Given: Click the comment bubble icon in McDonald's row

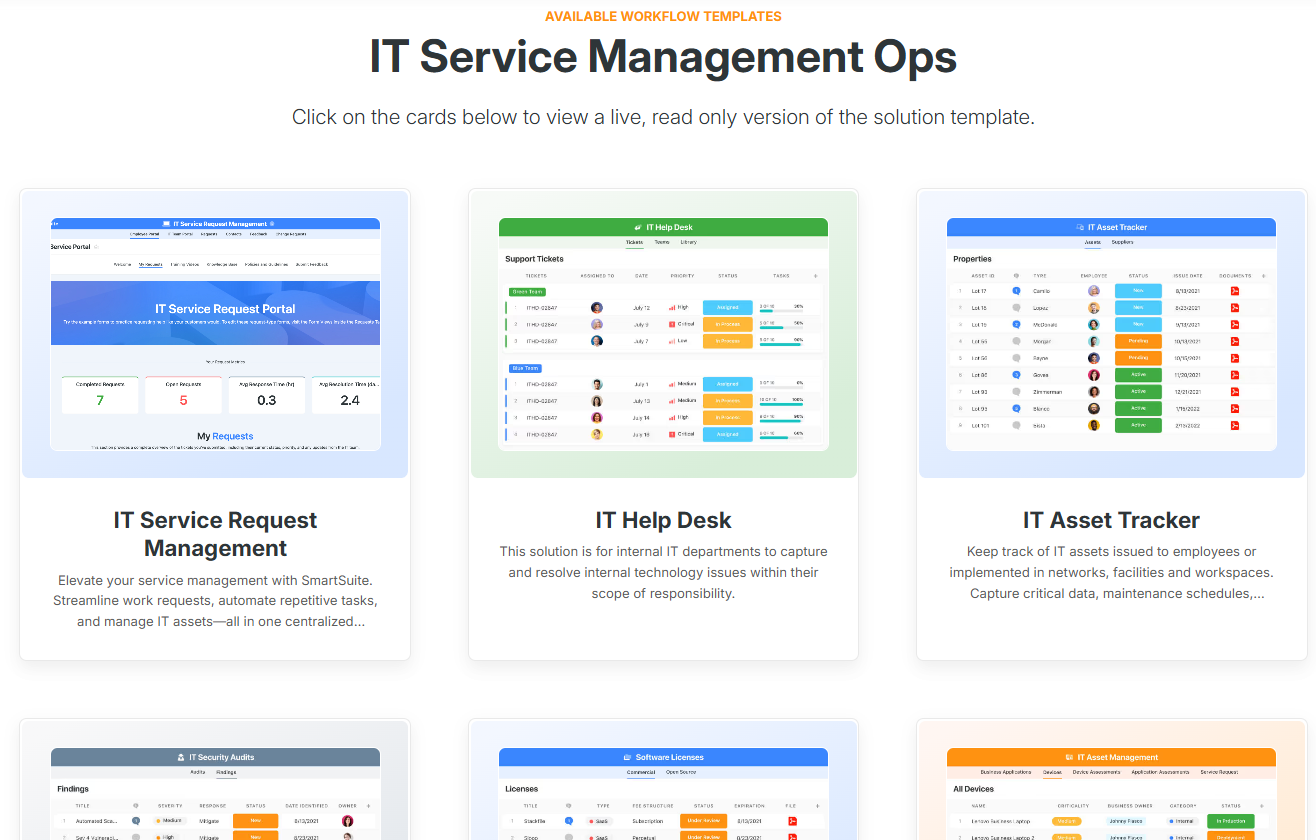Looking at the screenshot, I should coord(1016,325).
